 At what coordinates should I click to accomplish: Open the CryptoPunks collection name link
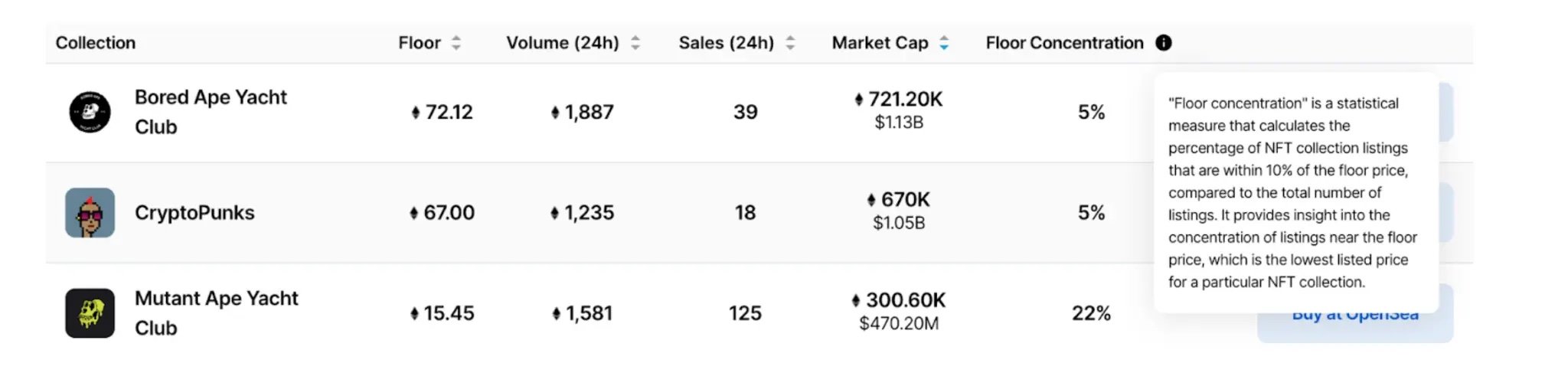[x=194, y=212]
